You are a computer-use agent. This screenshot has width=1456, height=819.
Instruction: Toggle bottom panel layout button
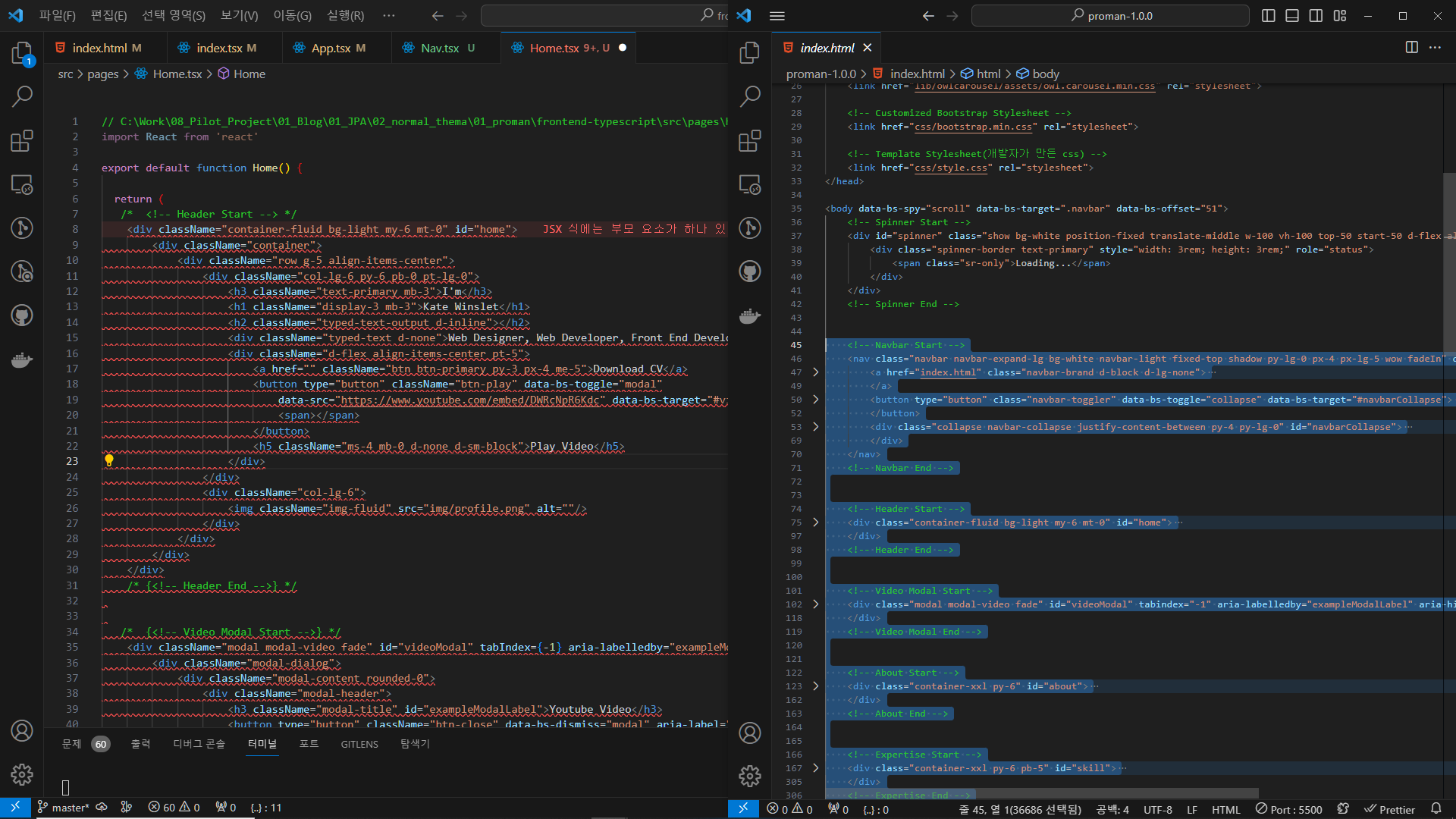point(1292,16)
